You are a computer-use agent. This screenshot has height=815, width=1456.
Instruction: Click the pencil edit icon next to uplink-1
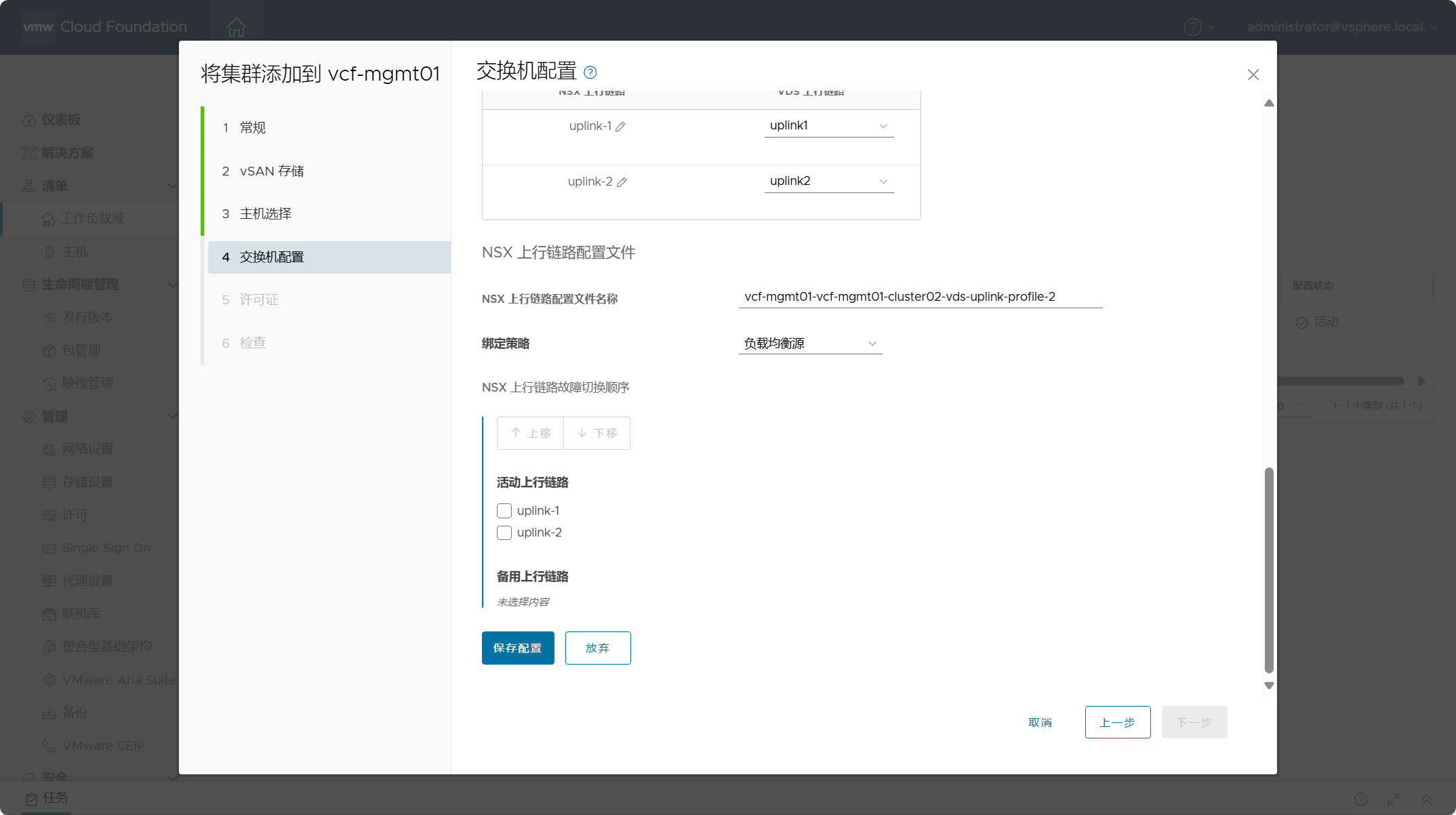pyautogui.click(x=620, y=127)
